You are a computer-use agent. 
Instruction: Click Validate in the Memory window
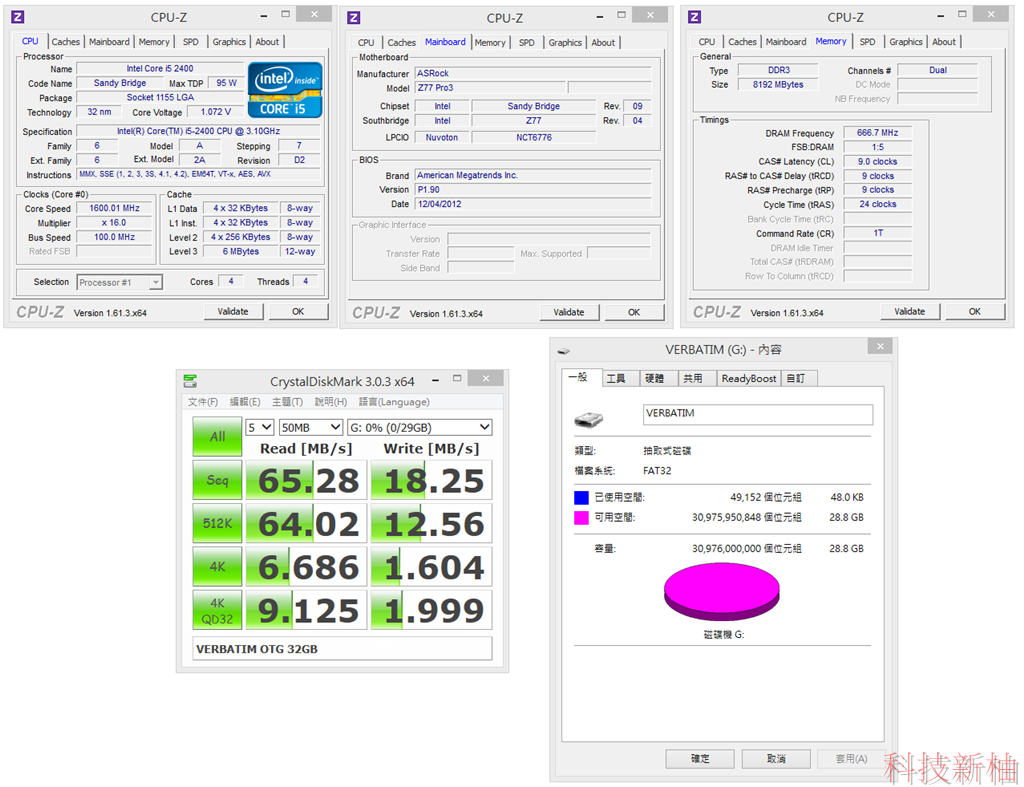pos(910,312)
